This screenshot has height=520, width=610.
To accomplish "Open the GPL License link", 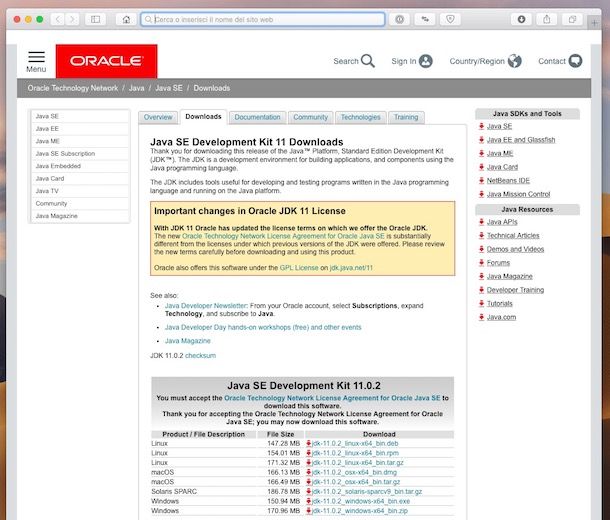I will [299, 268].
